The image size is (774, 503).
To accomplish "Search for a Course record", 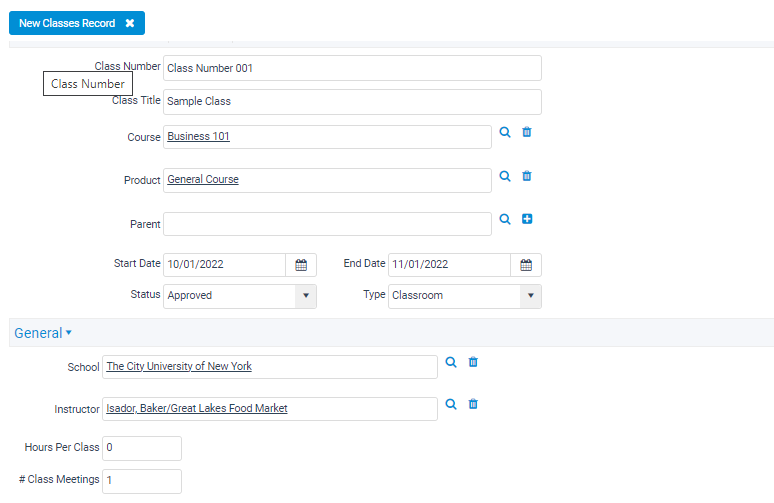I will click(504, 132).
